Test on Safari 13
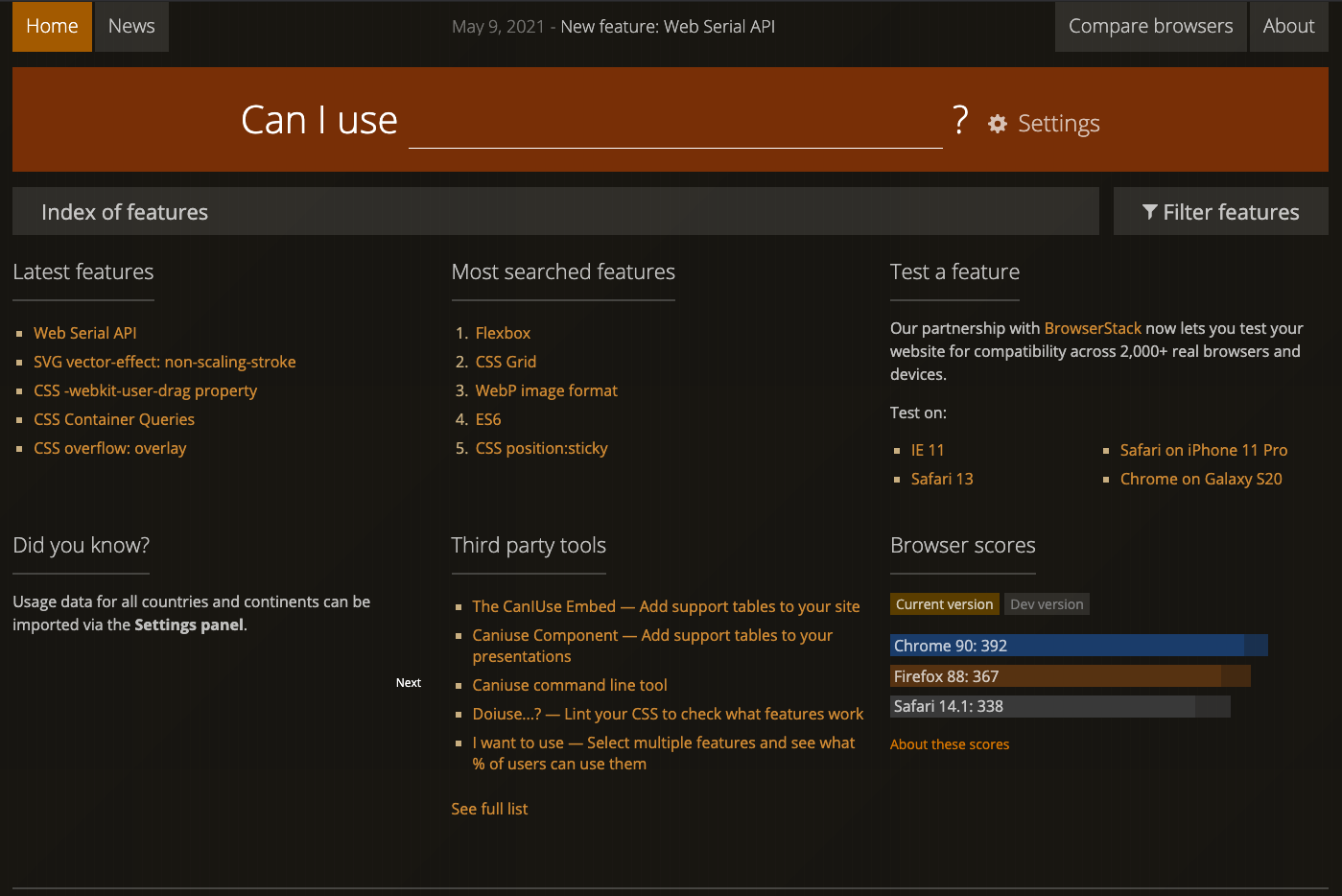Image resolution: width=1342 pixels, height=896 pixels. pyautogui.click(x=942, y=479)
